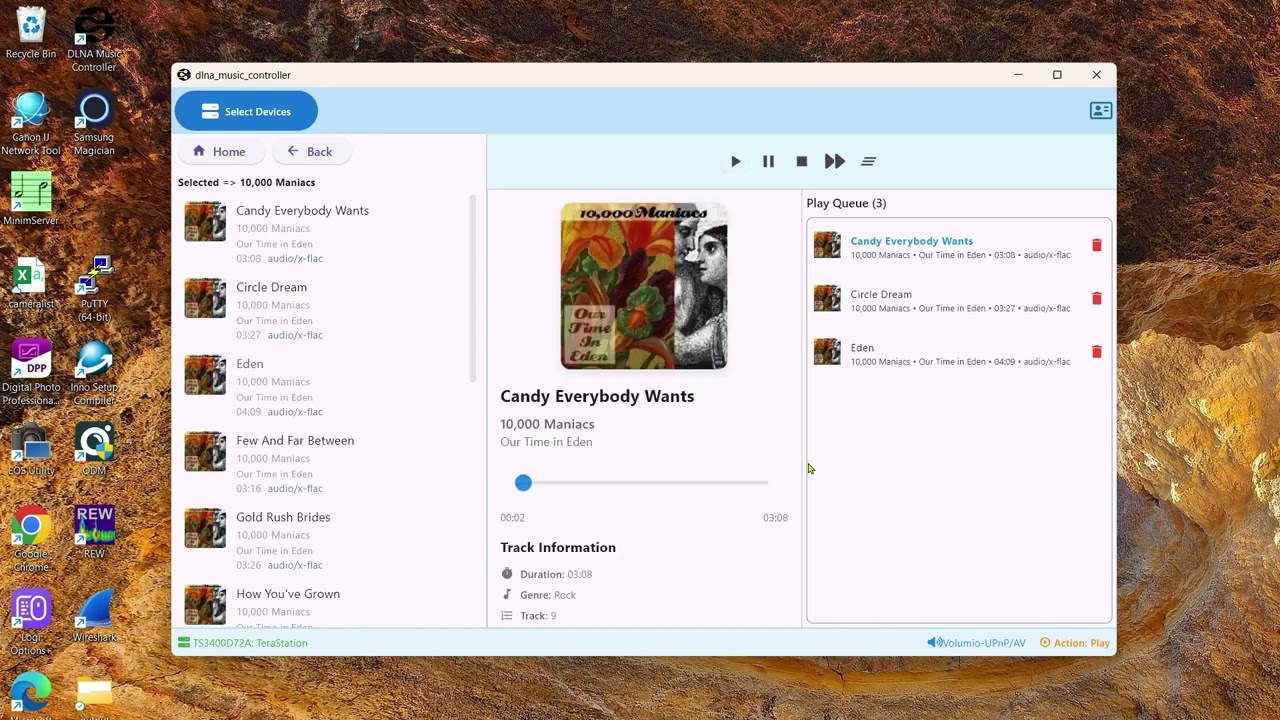Click the library list scrollbar

coord(473,288)
